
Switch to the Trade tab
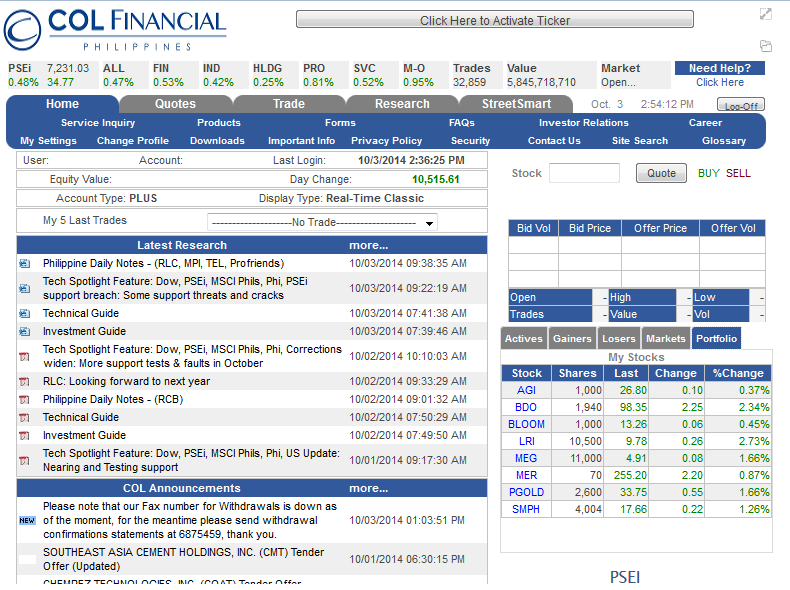[289, 104]
